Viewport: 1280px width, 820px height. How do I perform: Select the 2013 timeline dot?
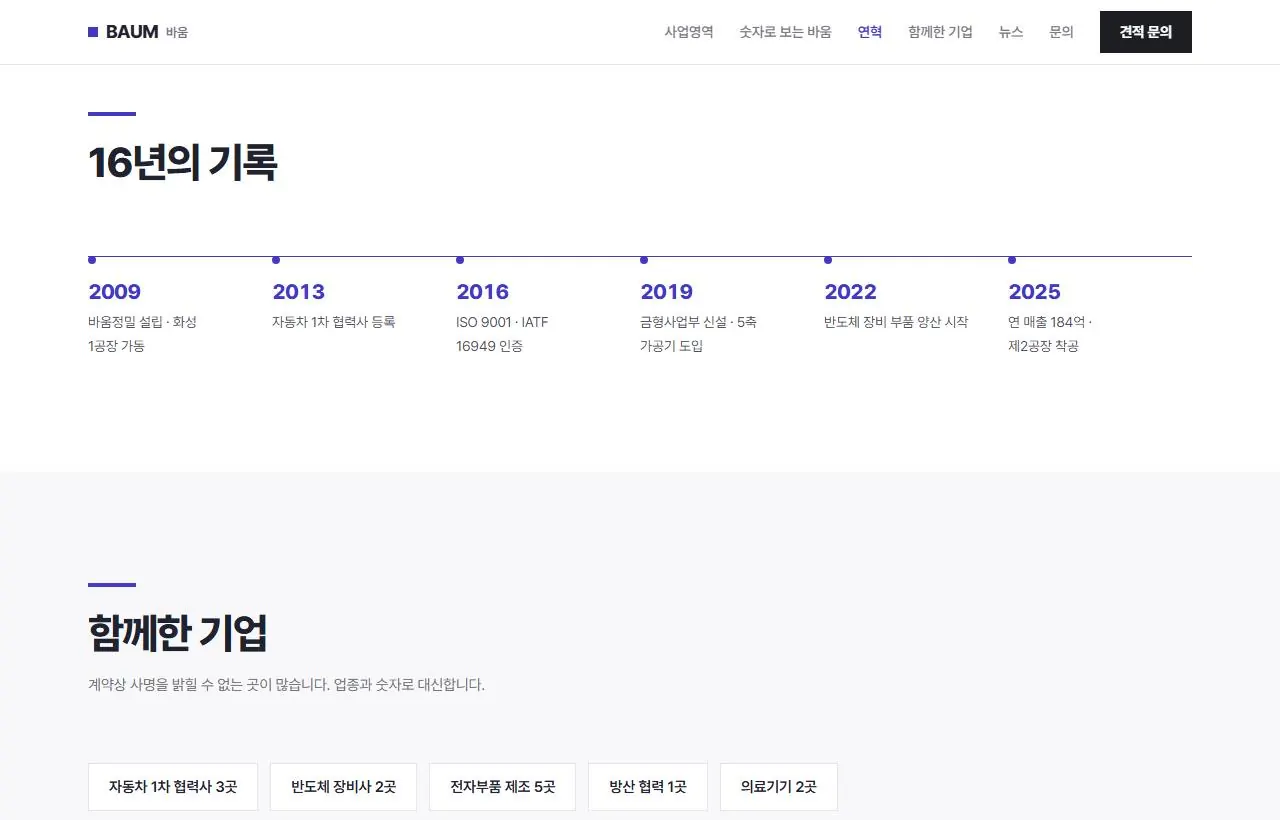[x=276, y=260]
